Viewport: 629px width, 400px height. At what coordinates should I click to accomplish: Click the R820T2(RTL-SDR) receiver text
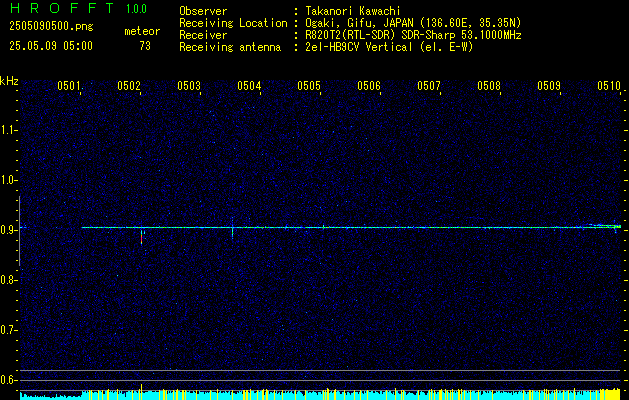413,35
